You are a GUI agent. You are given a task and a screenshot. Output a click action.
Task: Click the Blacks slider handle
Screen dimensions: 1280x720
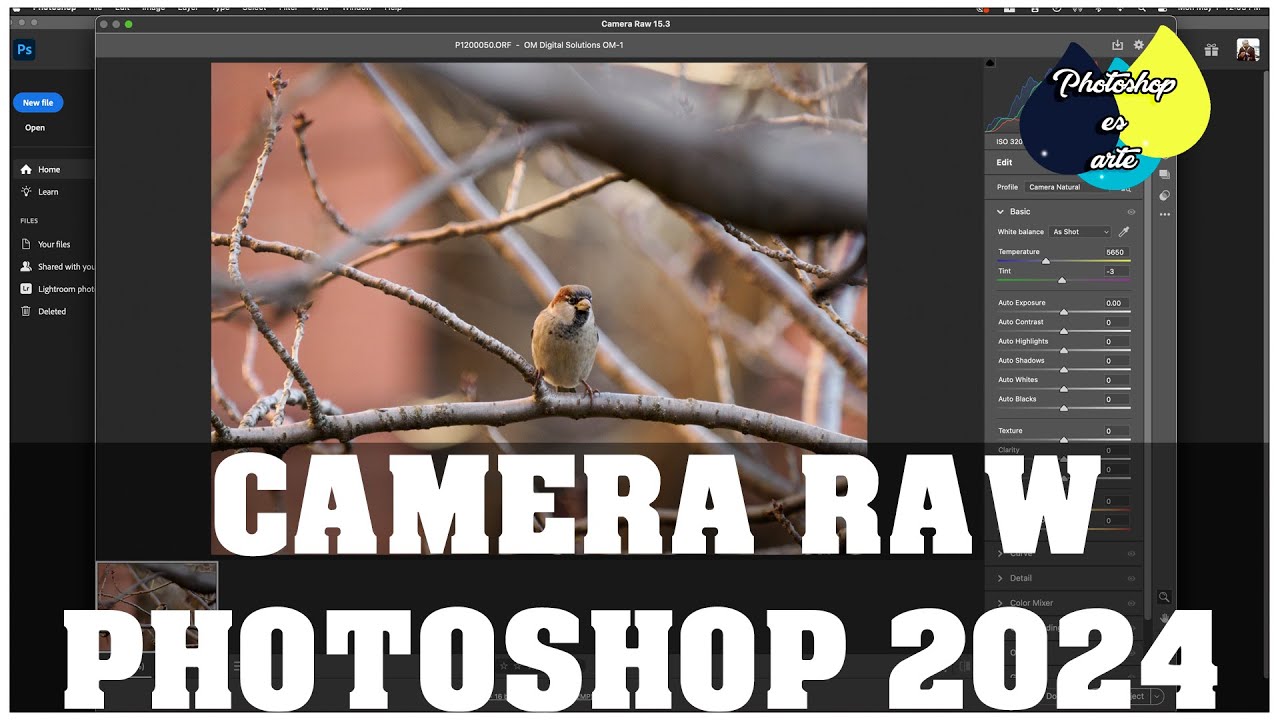pos(1064,408)
